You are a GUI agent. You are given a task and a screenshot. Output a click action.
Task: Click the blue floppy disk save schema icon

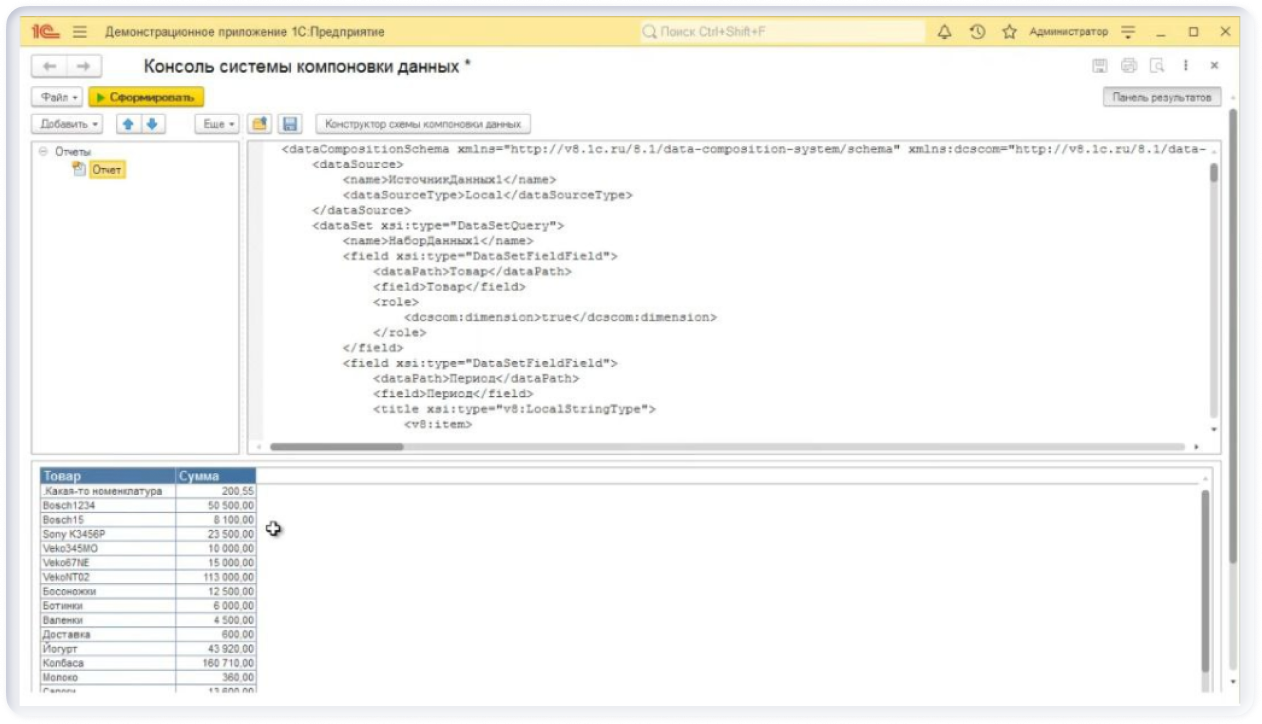pyautogui.click(x=289, y=124)
